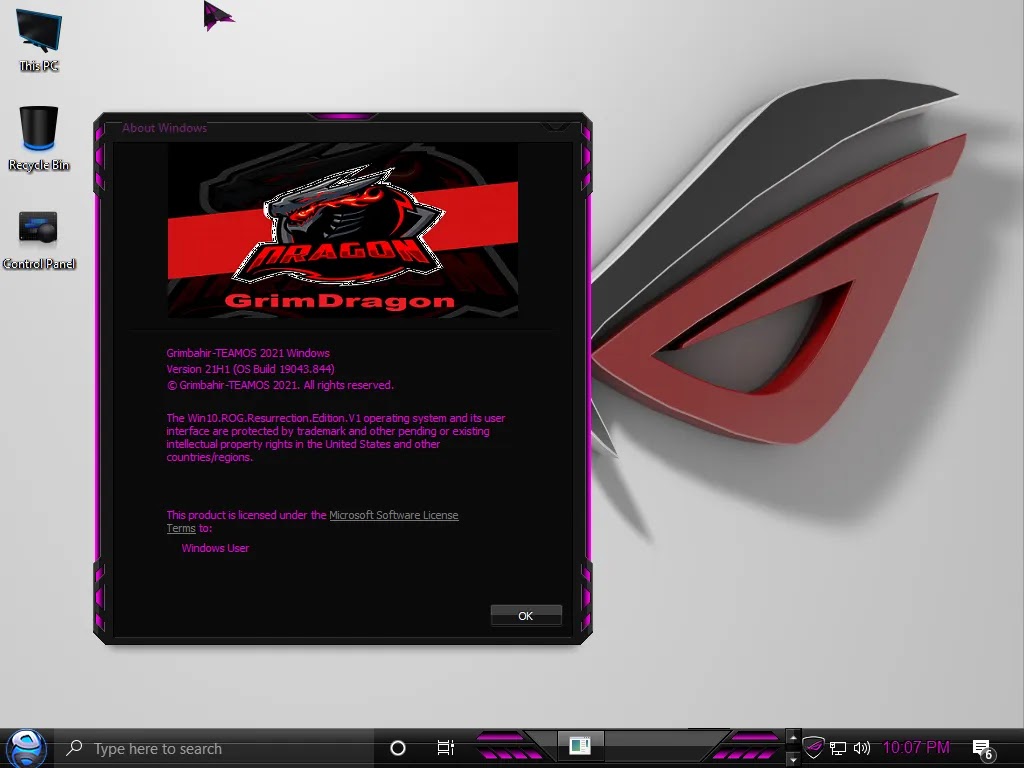Image resolution: width=1024 pixels, height=768 pixels.
Task: Click the 'Grimbahir-TEAMOS 2021 Windows' text
Action: tap(248, 353)
